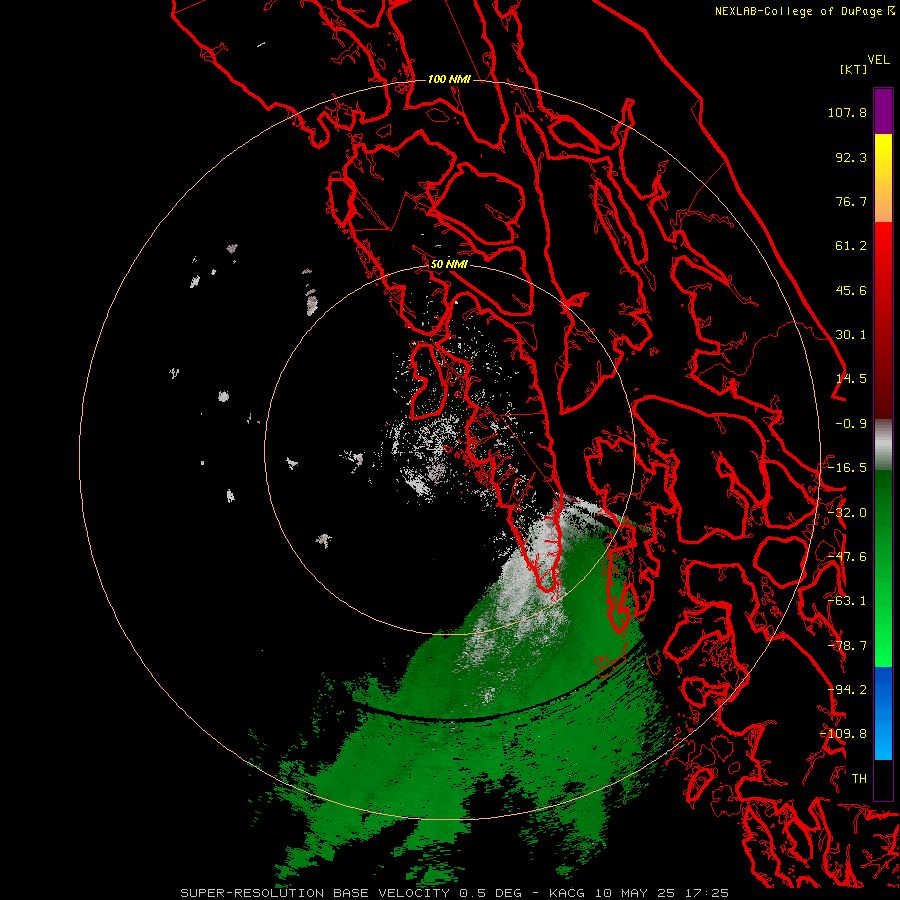Viewport: 900px width, 900px height.
Task: Click the 14.5 velocity scale value
Action: point(851,379)
